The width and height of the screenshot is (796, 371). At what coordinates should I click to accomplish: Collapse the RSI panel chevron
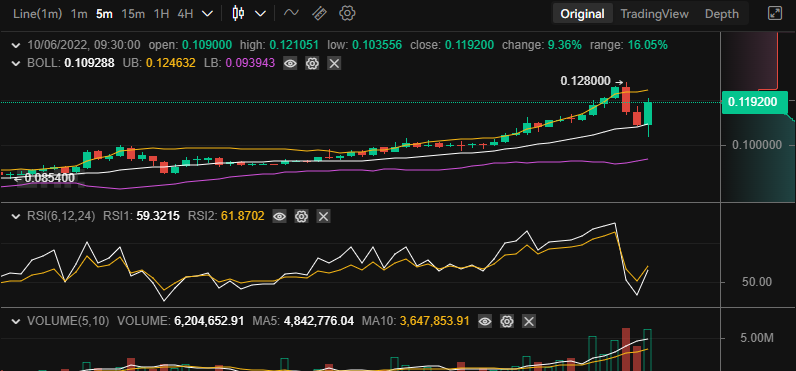pyautogui.click(x=17, y=217)
